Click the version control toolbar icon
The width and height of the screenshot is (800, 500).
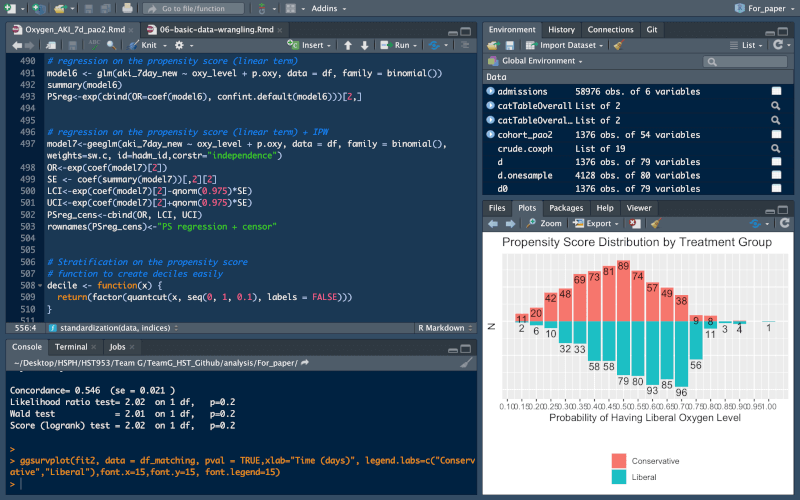click(x=262, y=8)
